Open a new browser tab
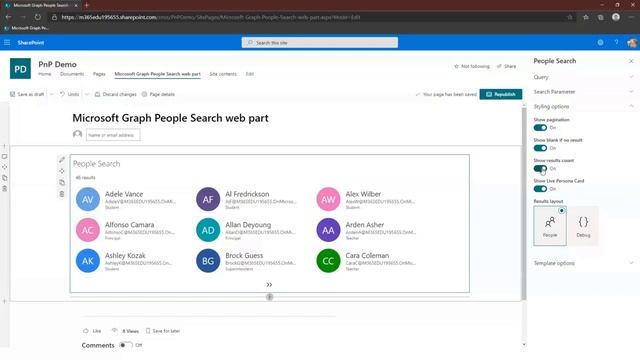This screenshot has height=360, width=640. coord(87,5)
